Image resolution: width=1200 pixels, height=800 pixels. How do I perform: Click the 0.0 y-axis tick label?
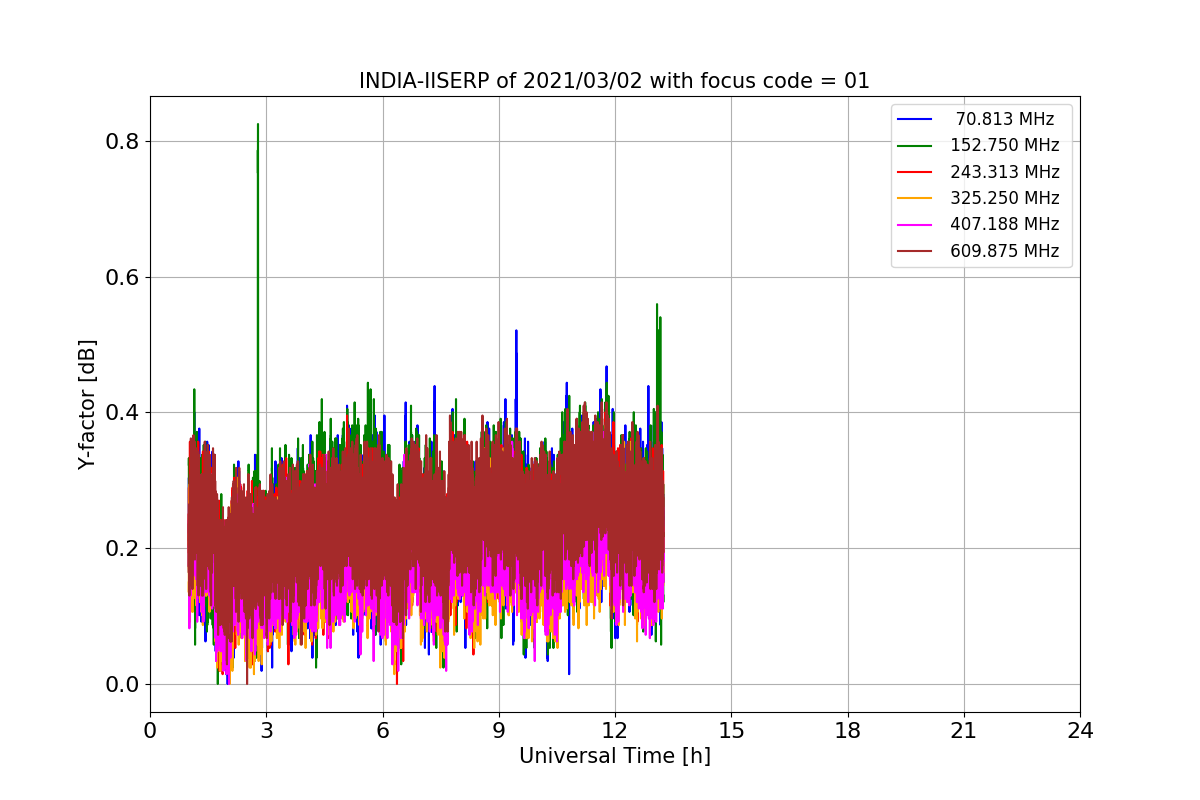coord(122,684)
